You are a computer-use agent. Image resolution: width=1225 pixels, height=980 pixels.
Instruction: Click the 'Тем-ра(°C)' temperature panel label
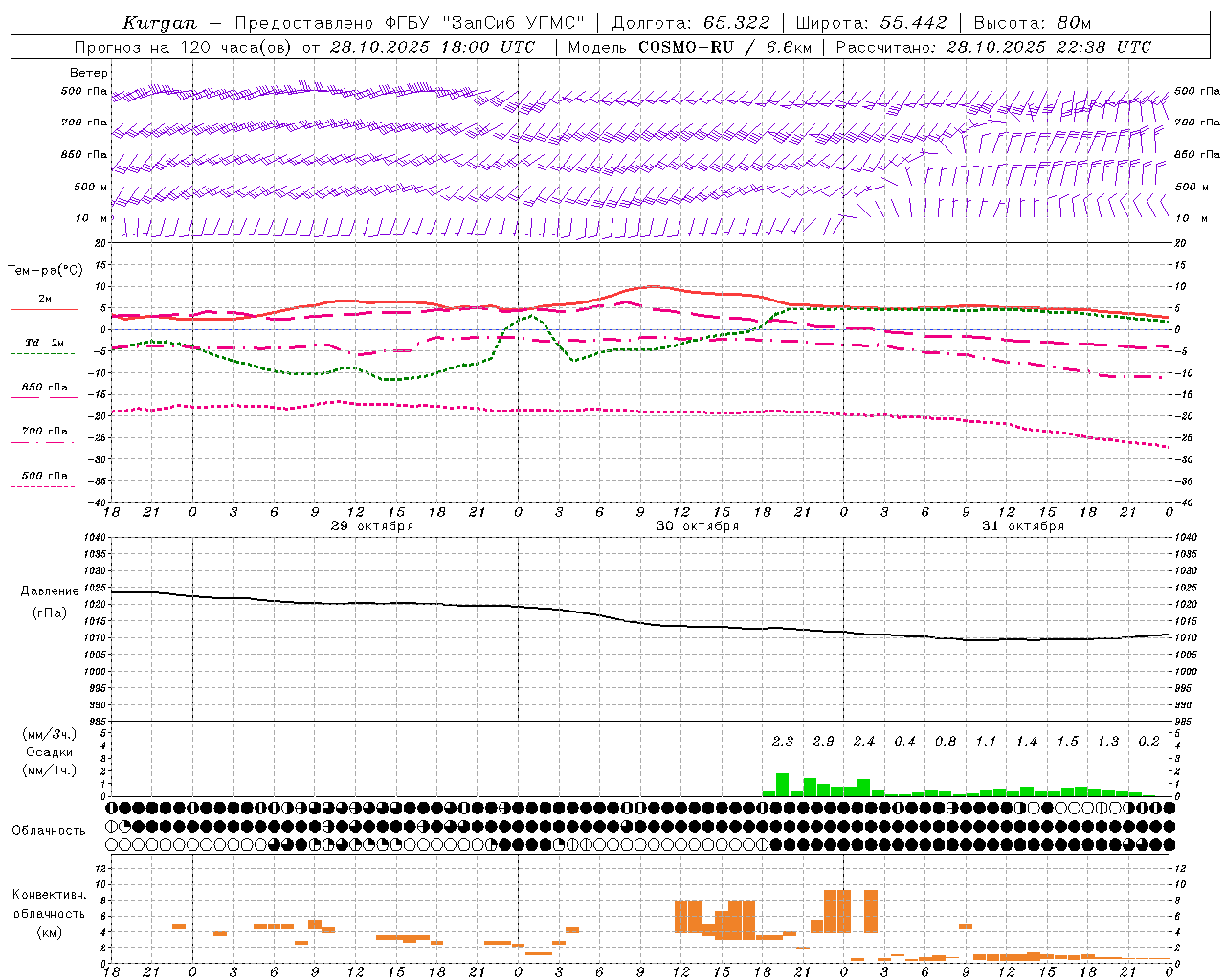coord(45,271)
